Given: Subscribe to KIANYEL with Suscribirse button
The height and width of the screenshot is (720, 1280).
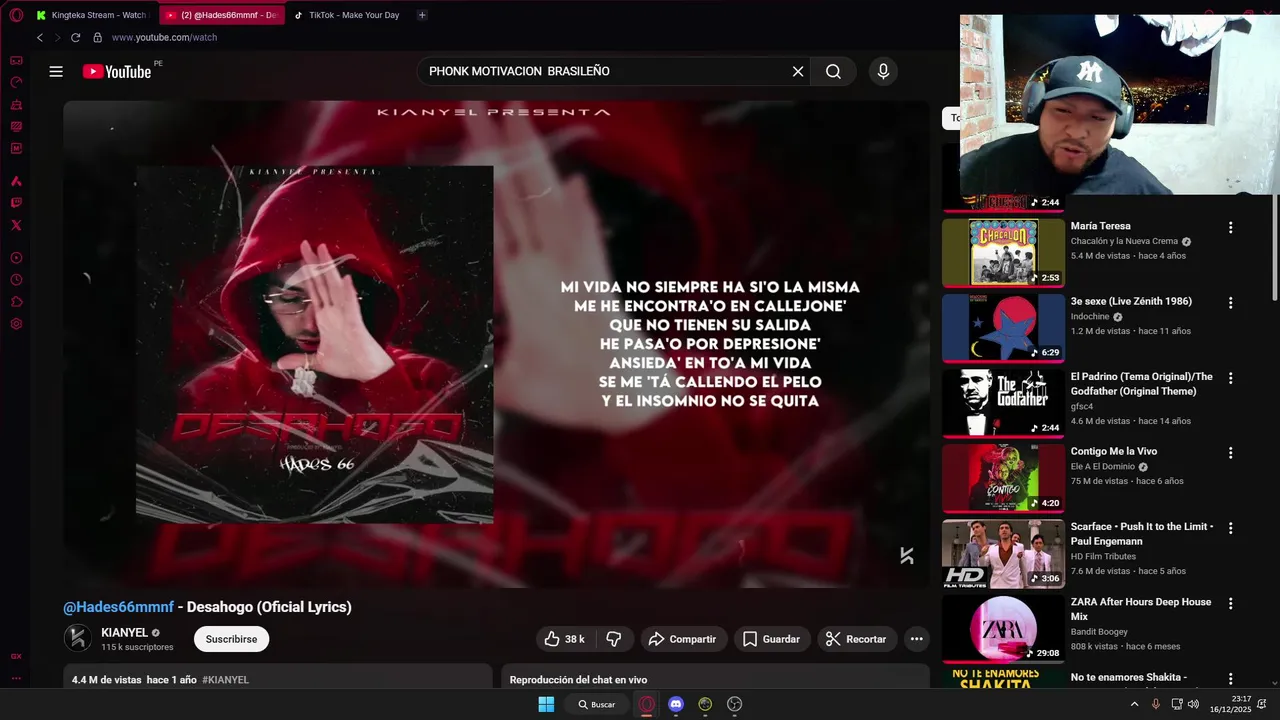Looking at the screenshot, I should point(231,639).
